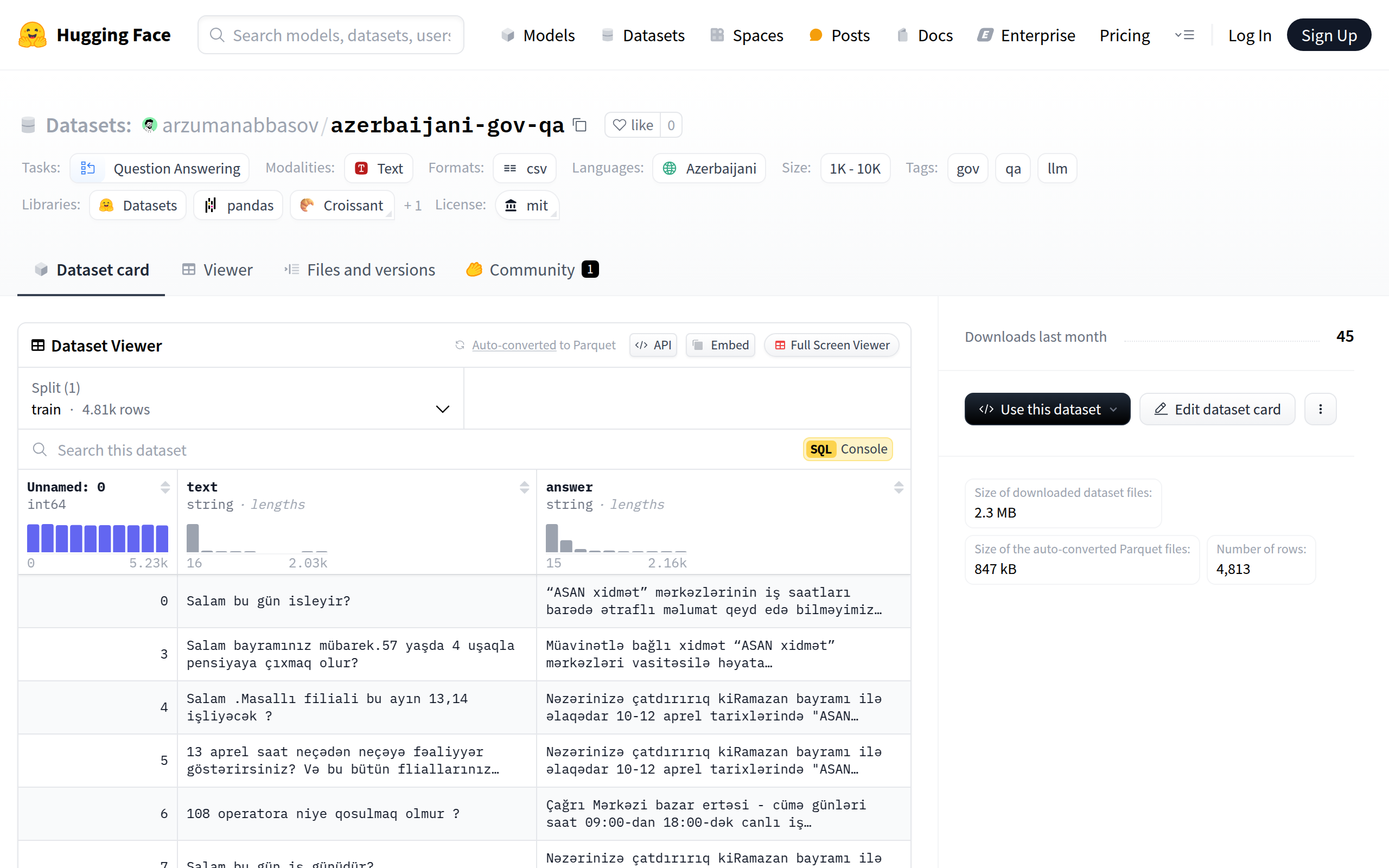Open Datasets in the navigation
This screenshot has height=868, width=1389.
click(x=643, y=35)
